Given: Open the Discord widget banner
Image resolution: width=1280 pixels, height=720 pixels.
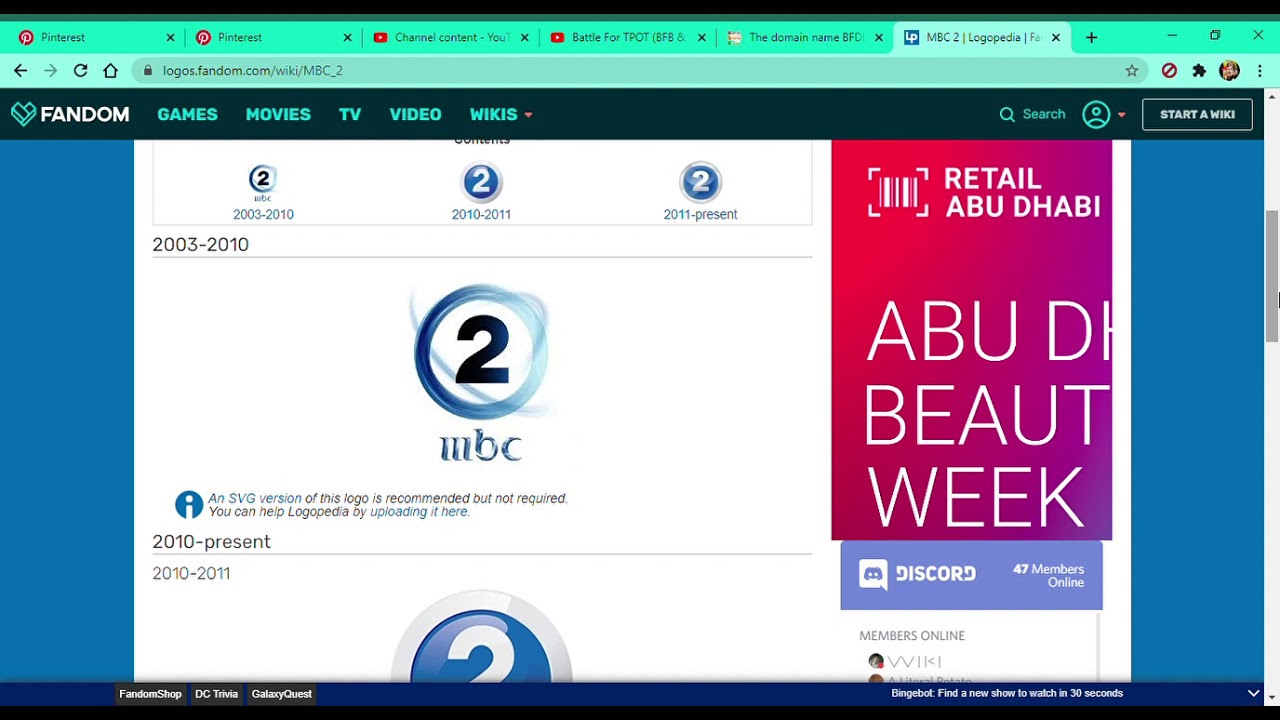Looking at the screenshot, I should (x=971, y=575).
